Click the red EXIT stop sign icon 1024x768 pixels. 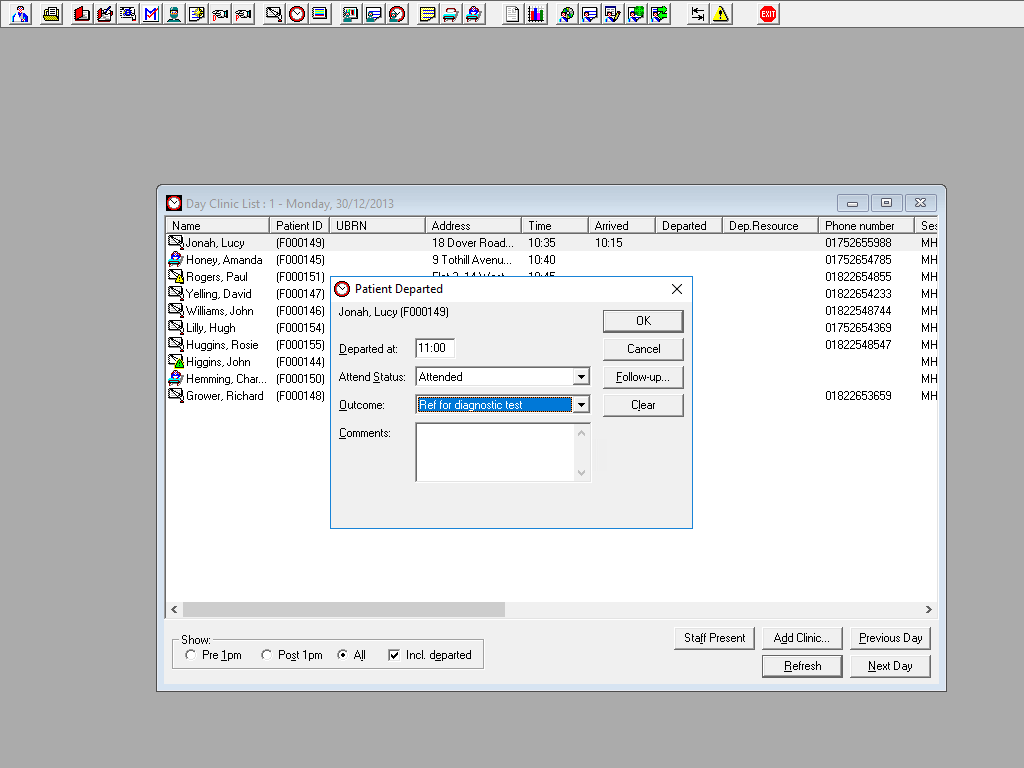click(768, 14)
